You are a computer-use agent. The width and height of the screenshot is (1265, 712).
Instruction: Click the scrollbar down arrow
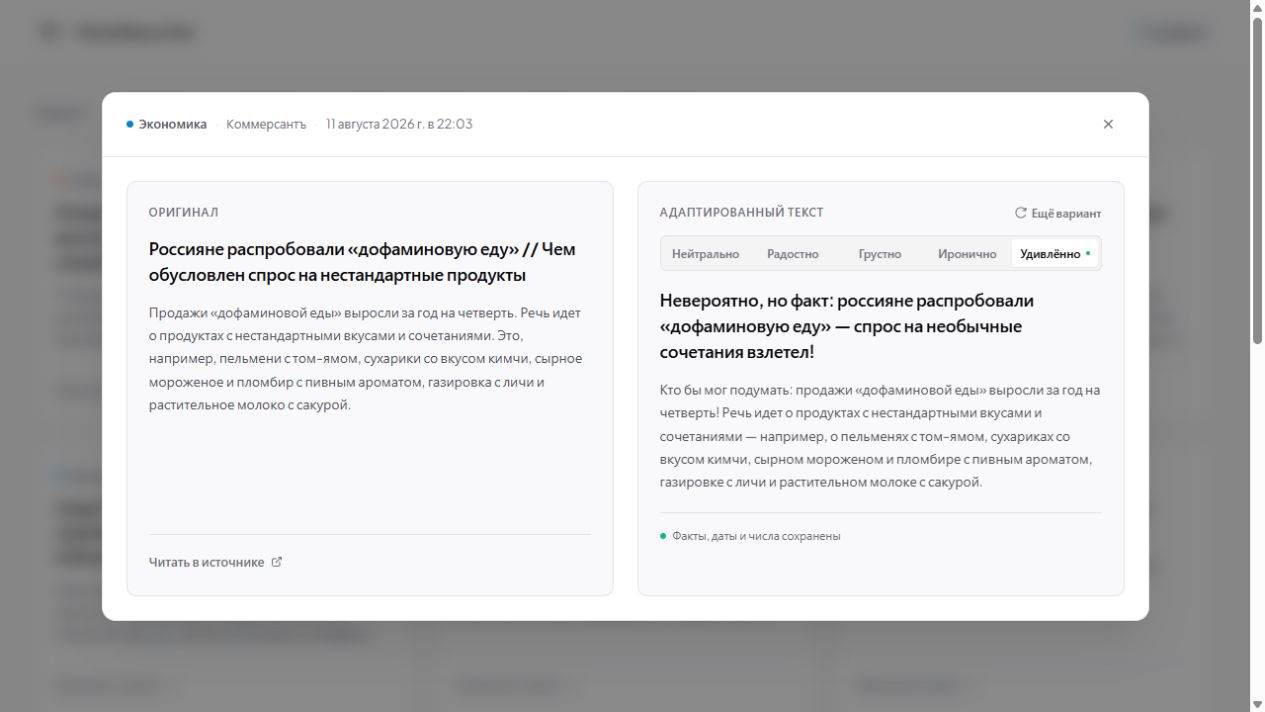coord(1257,704)
